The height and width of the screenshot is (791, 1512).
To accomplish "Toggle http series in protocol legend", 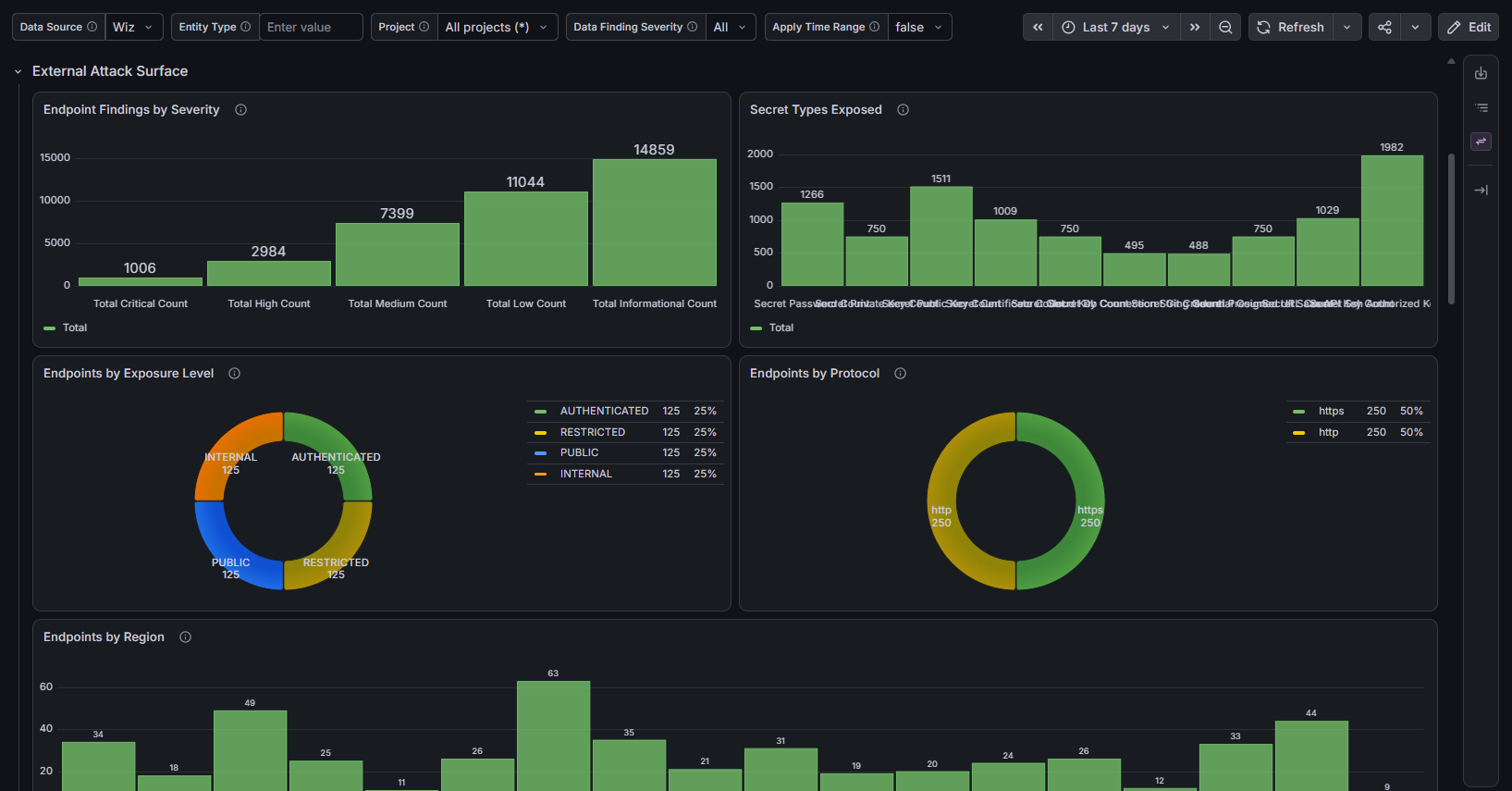I will (1328, 432).
